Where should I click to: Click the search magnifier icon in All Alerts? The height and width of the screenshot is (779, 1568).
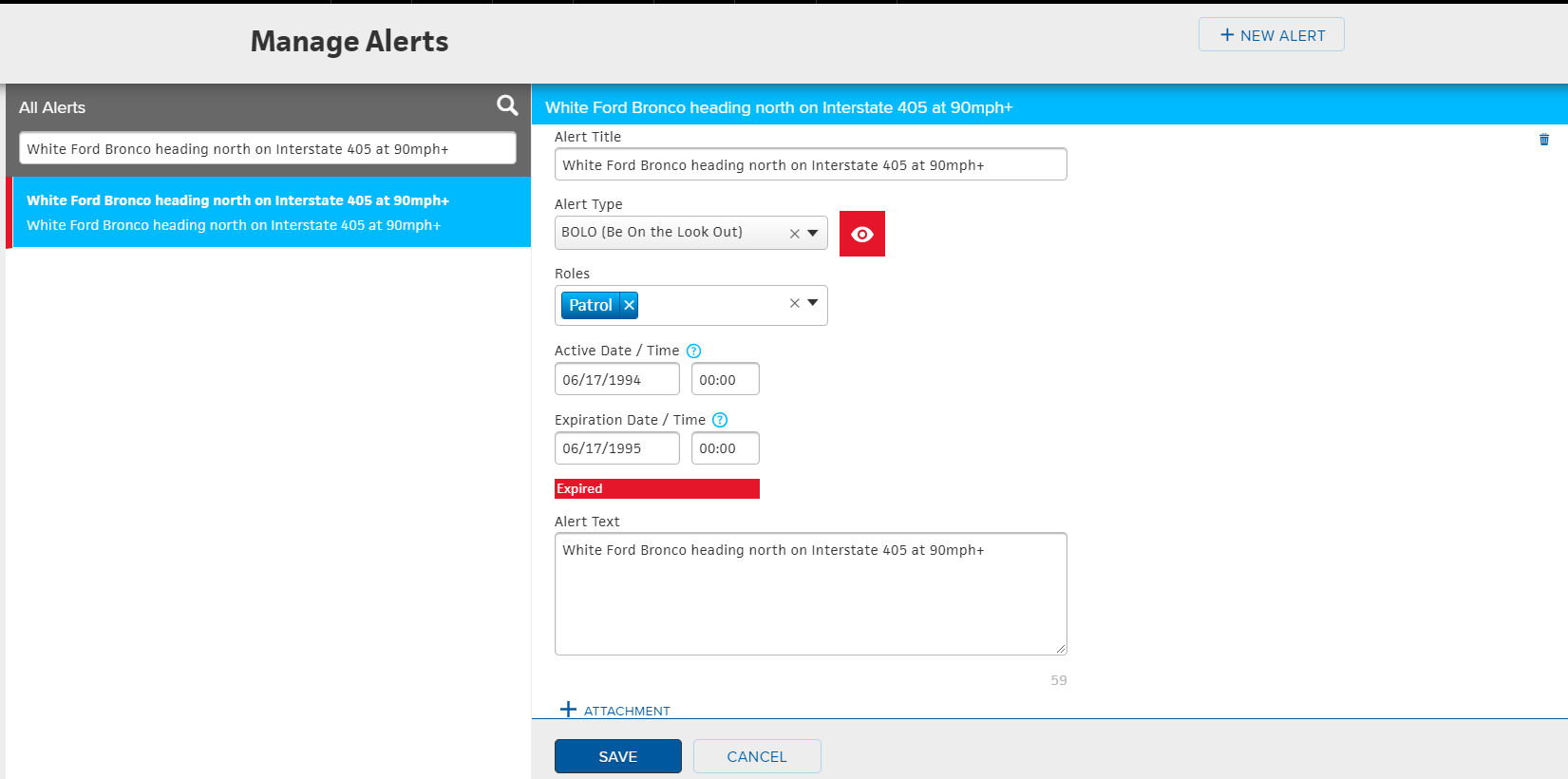507,105
